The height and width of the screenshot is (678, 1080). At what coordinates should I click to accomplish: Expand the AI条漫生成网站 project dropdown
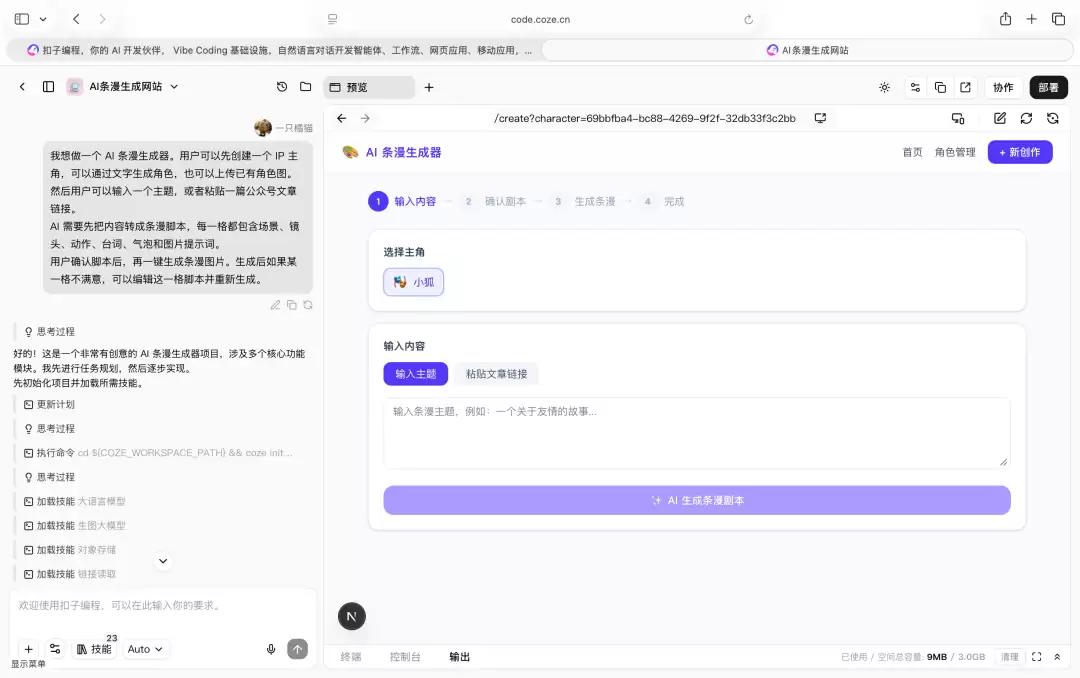tap(174, 87)
